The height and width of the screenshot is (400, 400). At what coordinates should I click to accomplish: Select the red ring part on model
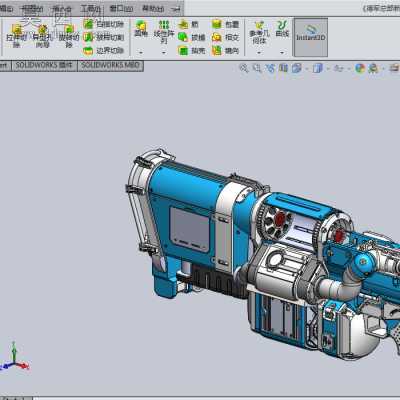point(280,219)
